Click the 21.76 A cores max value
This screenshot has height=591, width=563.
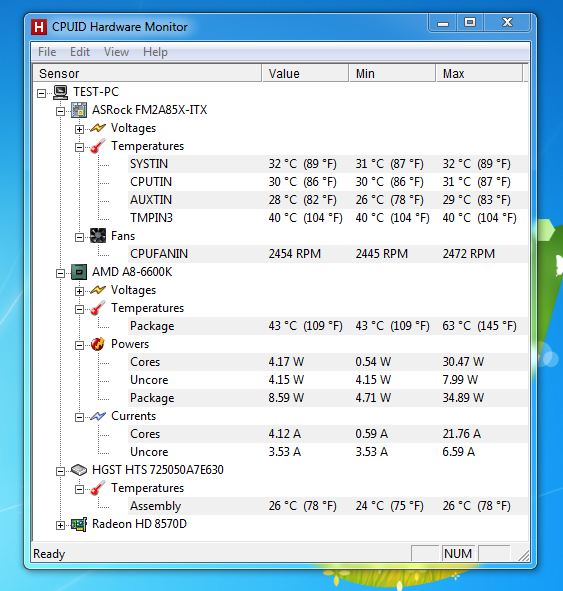[462, 434]
